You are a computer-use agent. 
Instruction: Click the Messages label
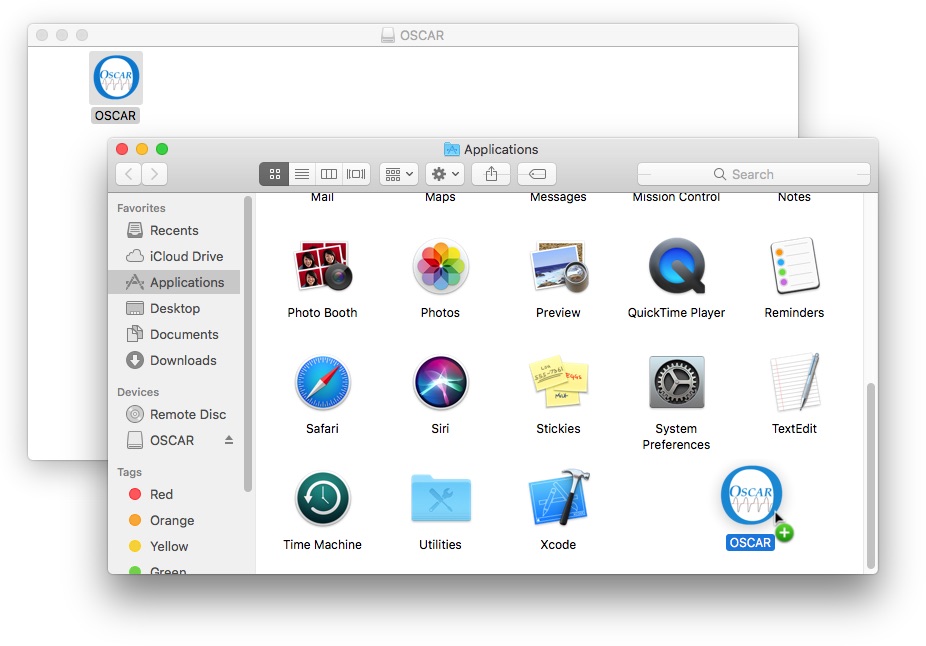[558, 197]
